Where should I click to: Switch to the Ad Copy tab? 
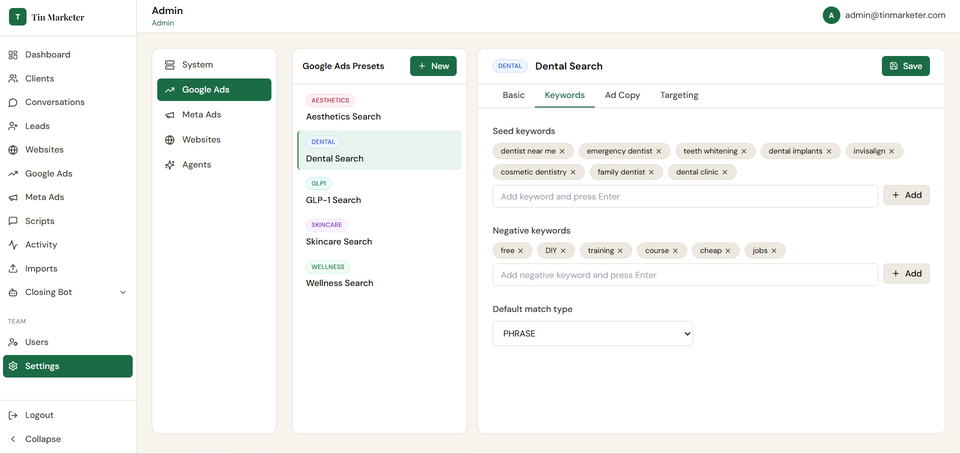coord(623,95)
